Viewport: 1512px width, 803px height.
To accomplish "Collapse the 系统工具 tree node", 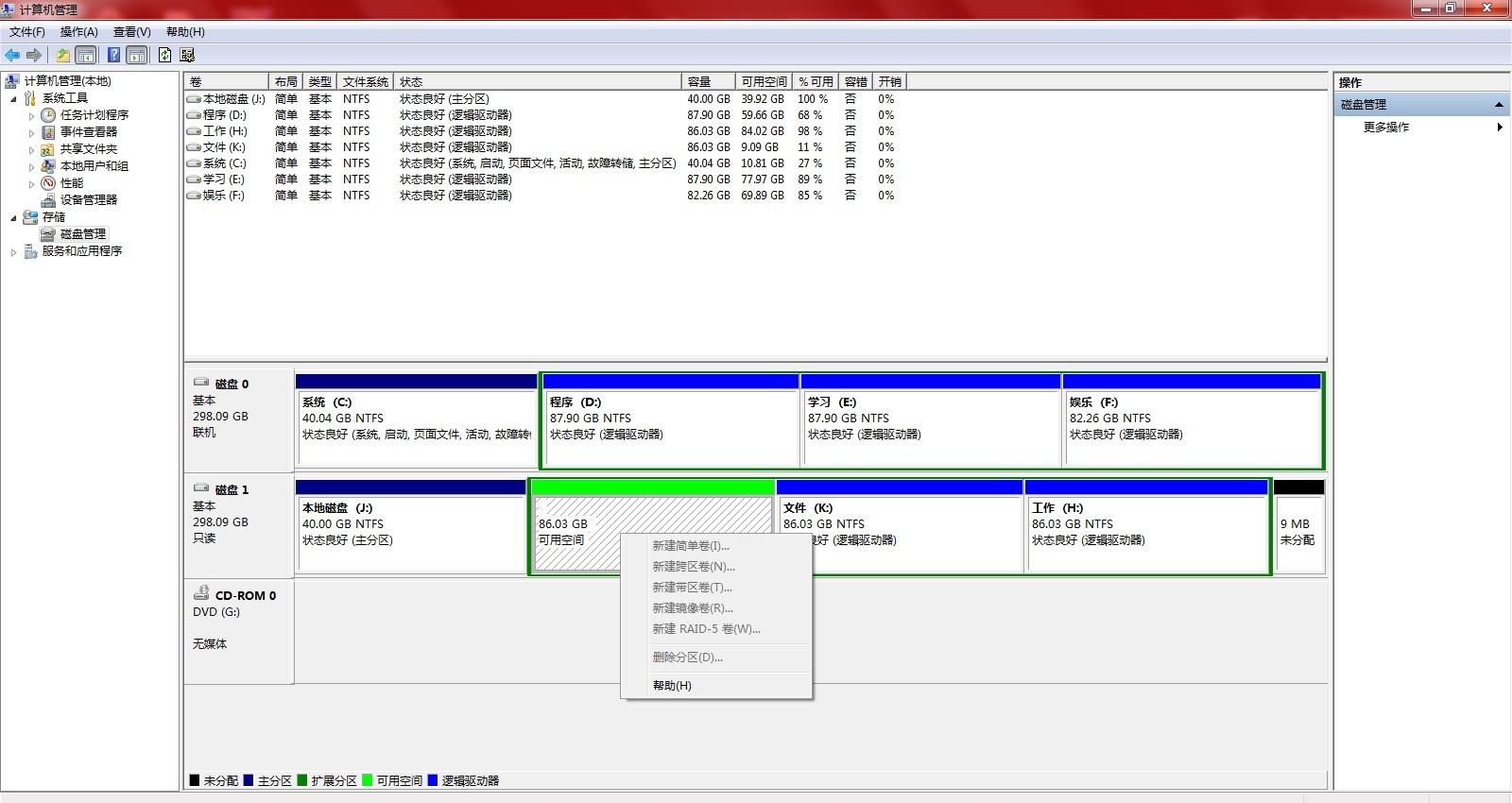I will point(13,99).
